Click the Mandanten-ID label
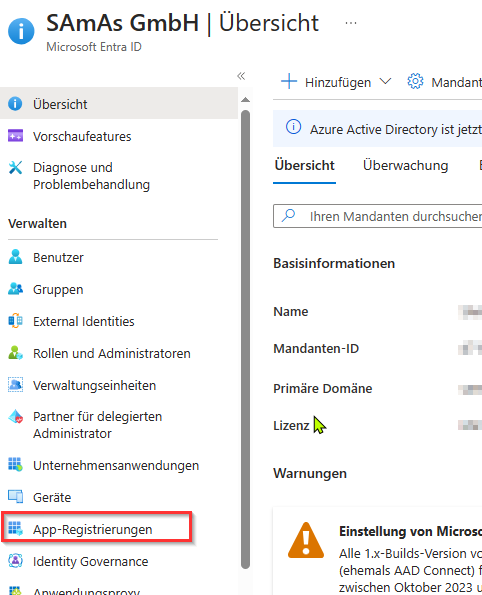The width and height of the screenshot is (482, 595). (x=316, y=348)
